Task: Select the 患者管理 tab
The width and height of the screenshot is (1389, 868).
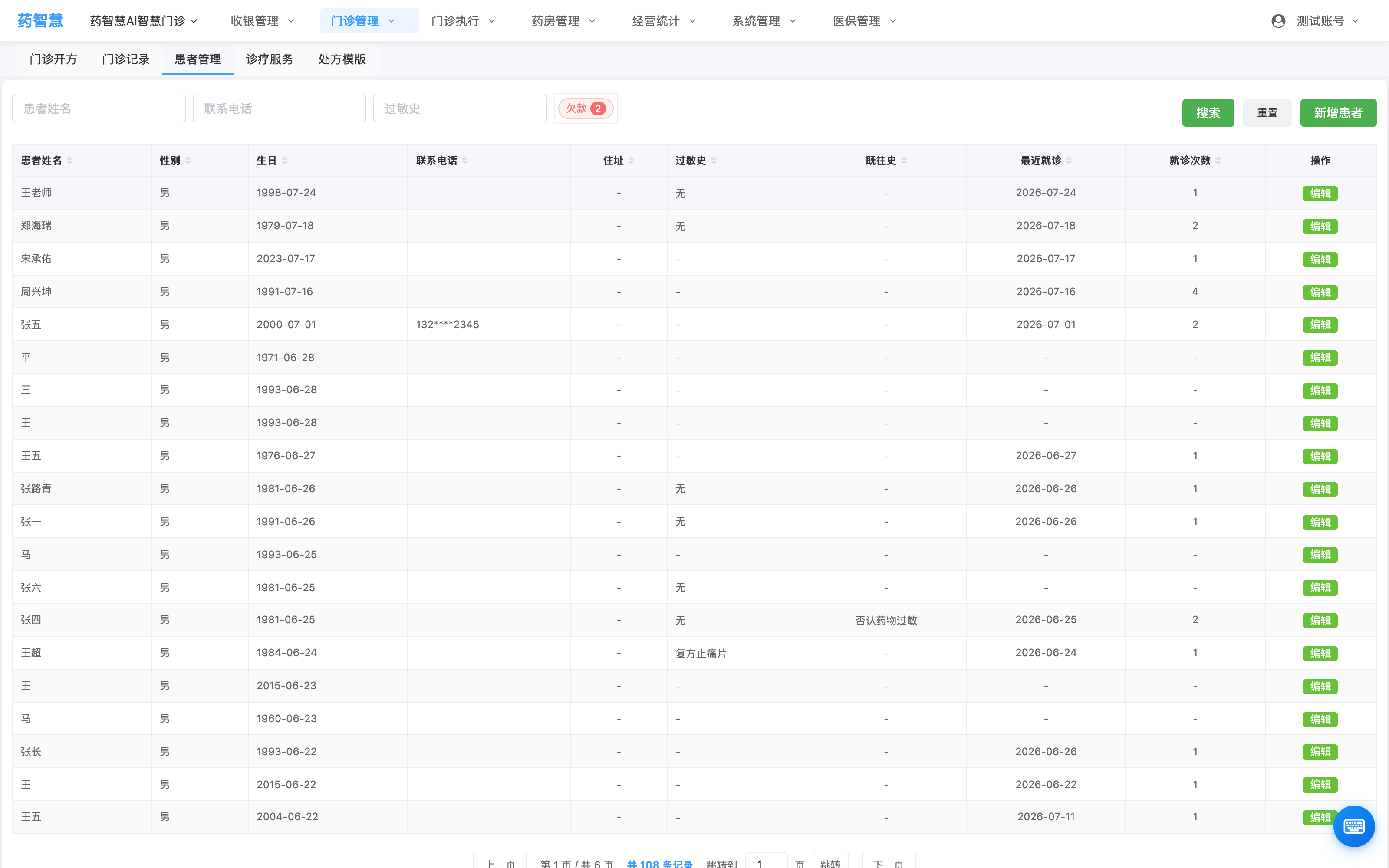Action: point(197,59)
